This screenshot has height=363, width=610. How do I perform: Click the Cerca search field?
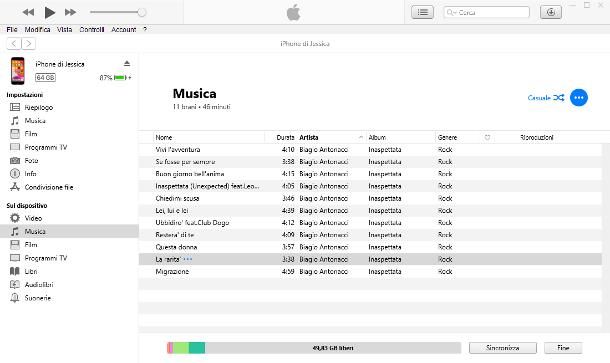click(486, 12)
